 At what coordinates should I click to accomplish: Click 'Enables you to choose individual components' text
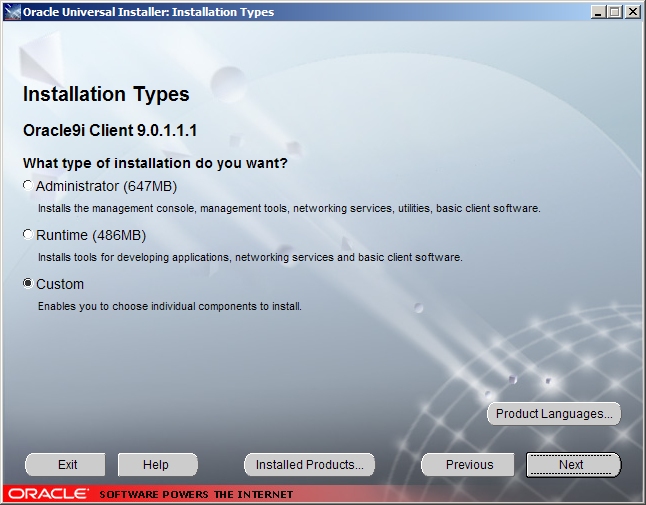[169, 306]
